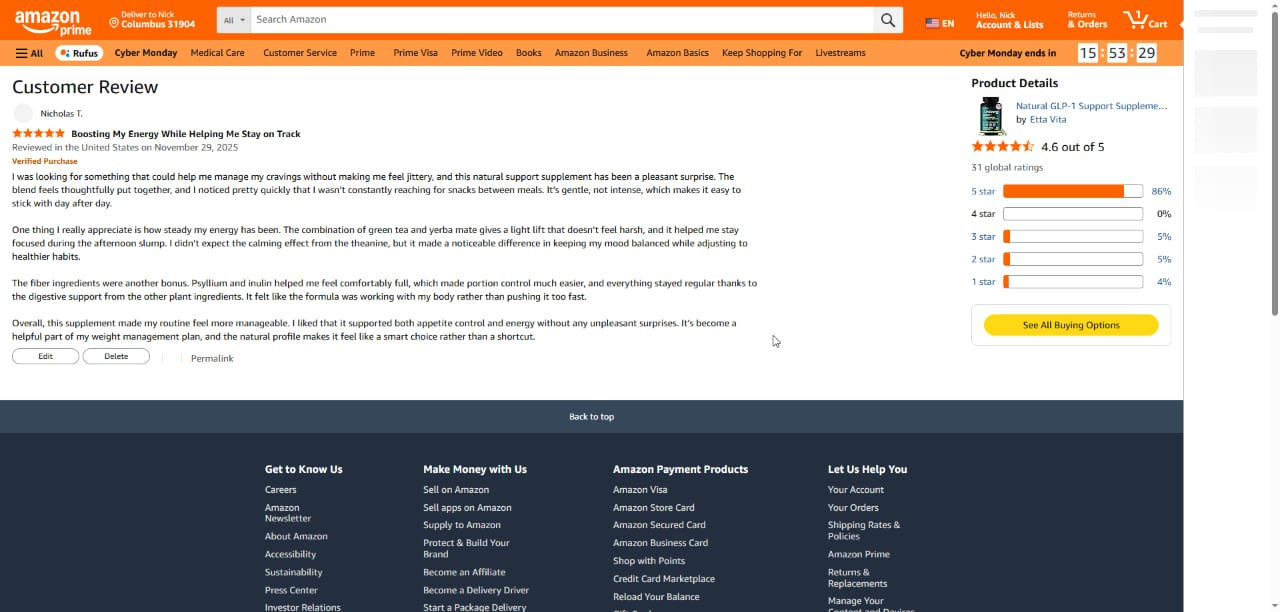Image resolution: width=1280 pixels, height=612 pixels.
Task: Open Returns & Orders
Action: coord(1087,20)
